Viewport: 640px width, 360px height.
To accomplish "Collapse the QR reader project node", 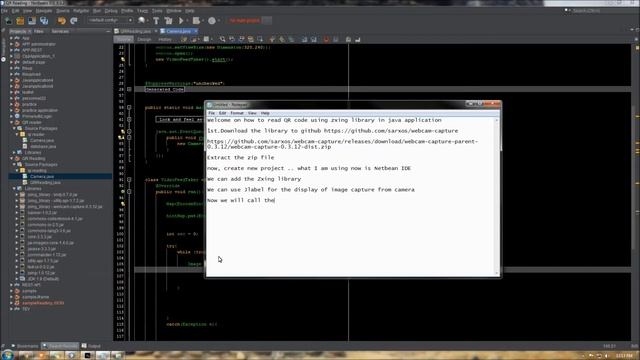I will click(11, 122).
